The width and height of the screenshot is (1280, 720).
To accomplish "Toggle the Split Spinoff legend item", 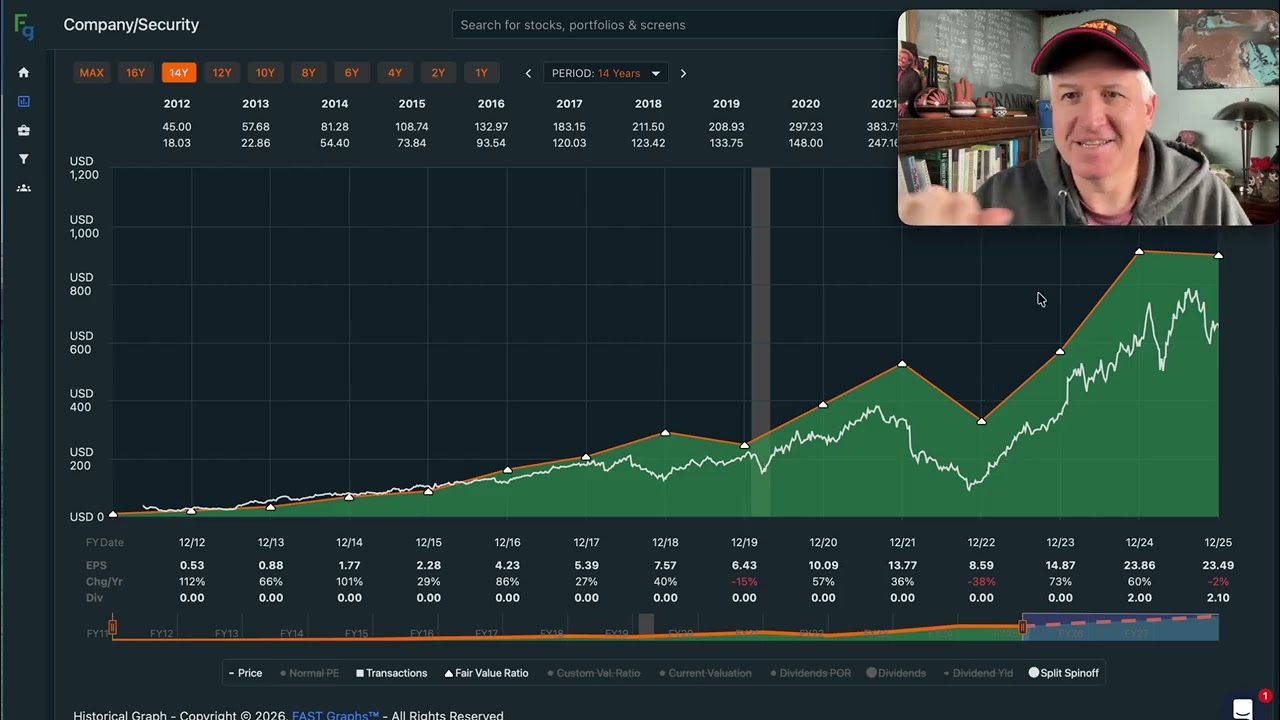I will [1064, 673].
